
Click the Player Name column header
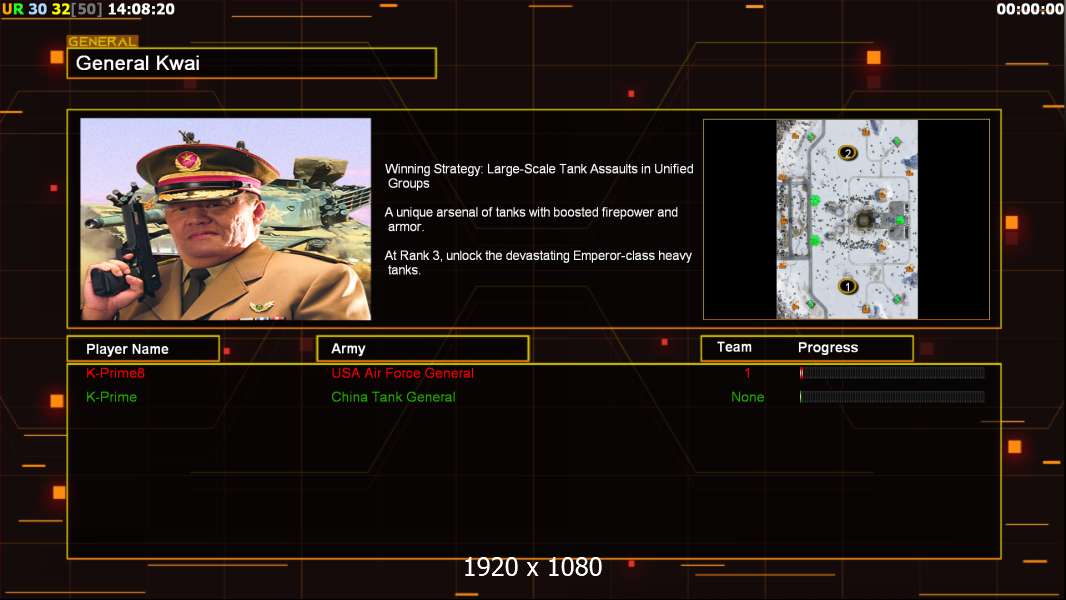tap(143, 349)
